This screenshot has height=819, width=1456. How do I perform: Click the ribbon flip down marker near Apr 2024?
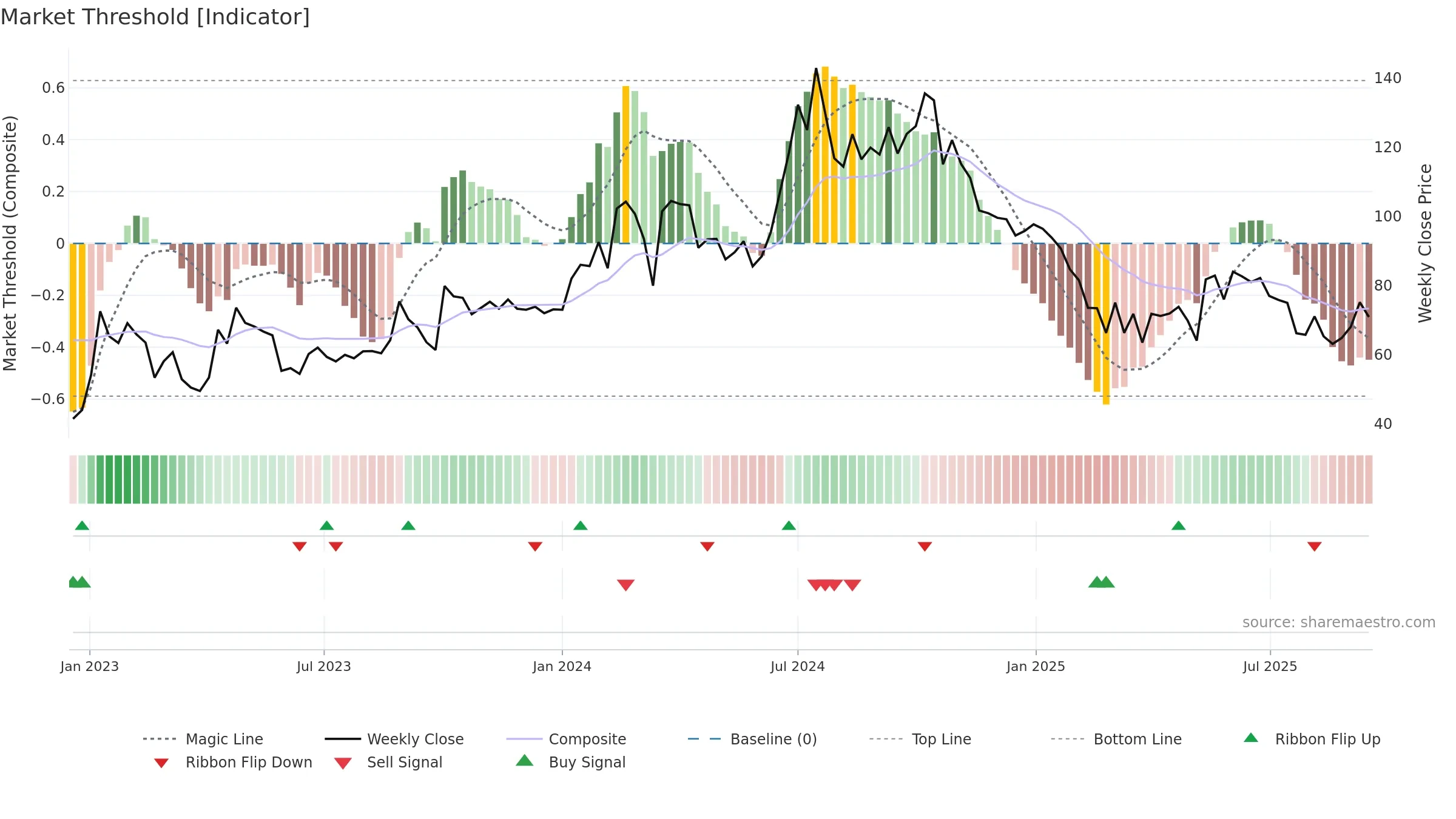click(707, 547)
